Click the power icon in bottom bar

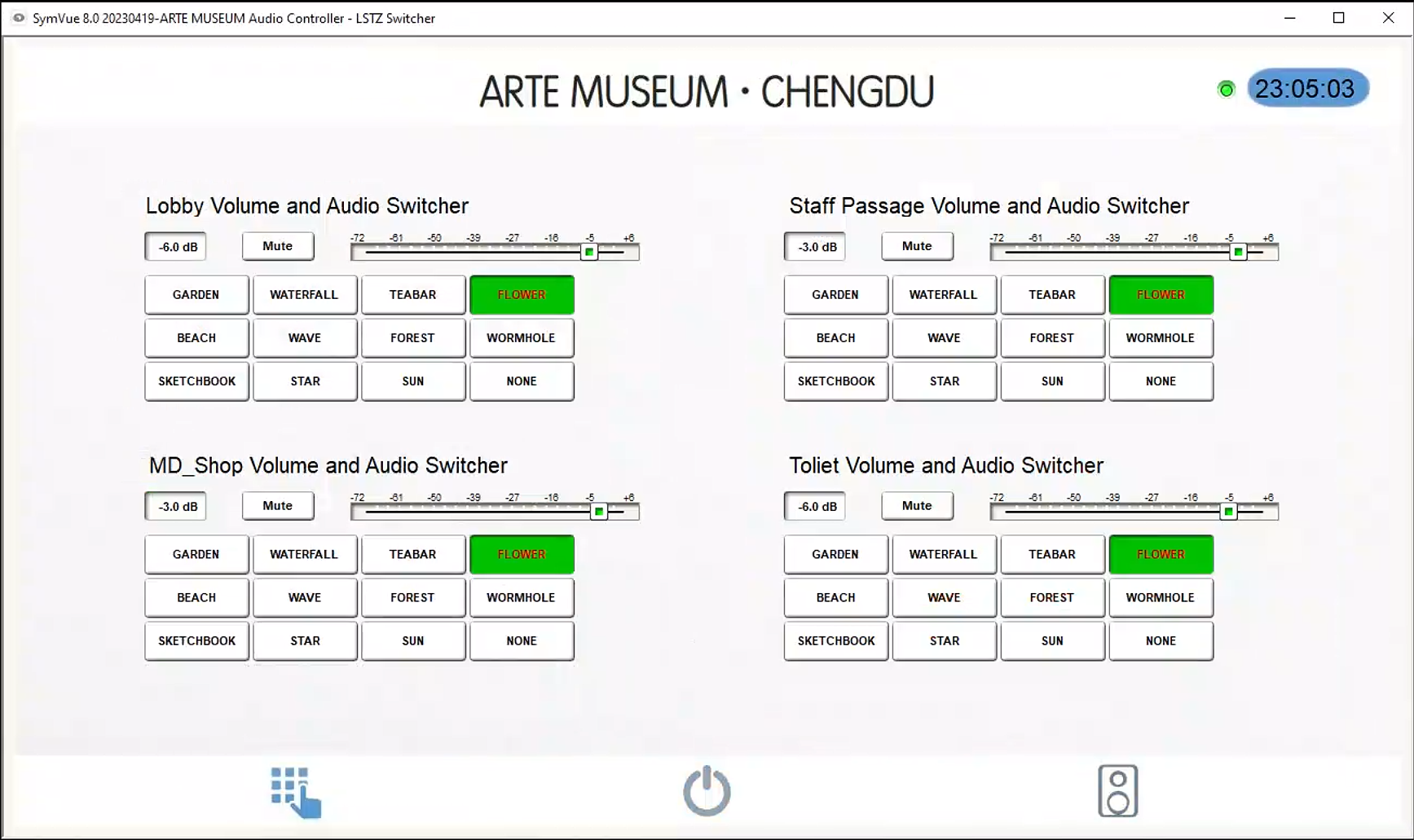(707, 790)
